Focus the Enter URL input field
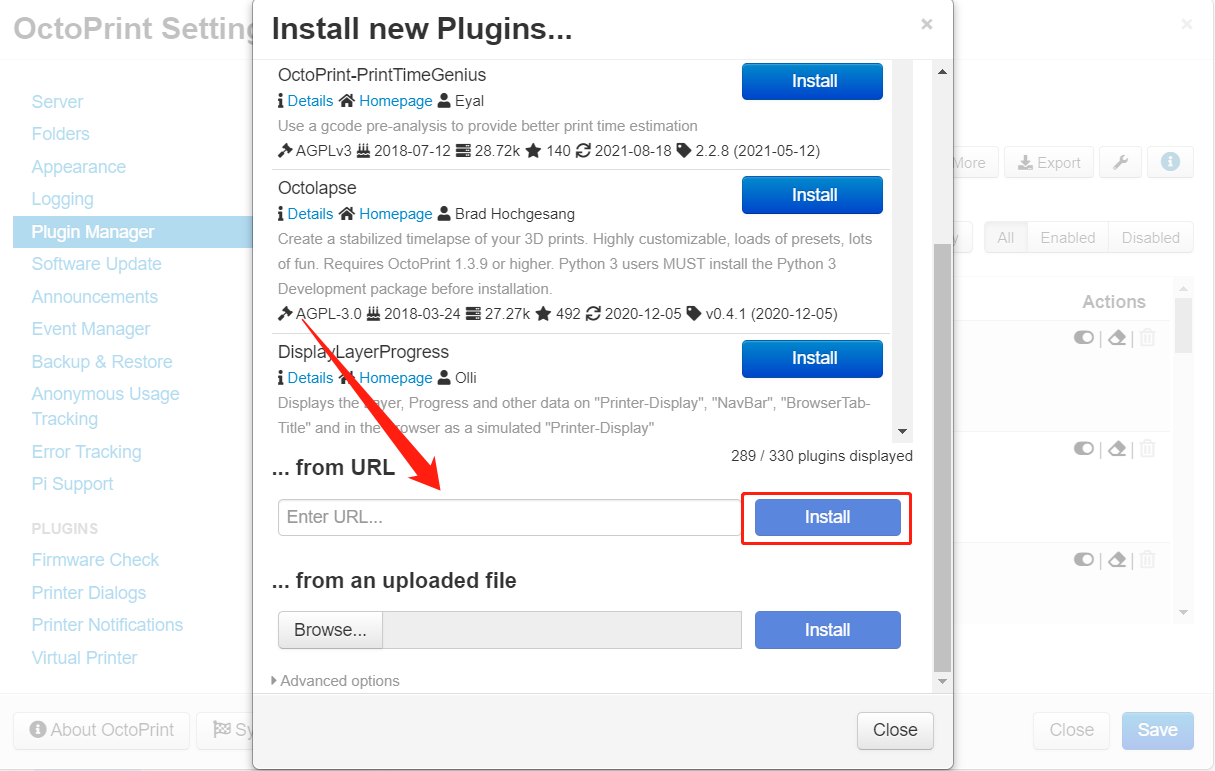The height and width of the screenshot is (771, 1215). coord(508,517)
